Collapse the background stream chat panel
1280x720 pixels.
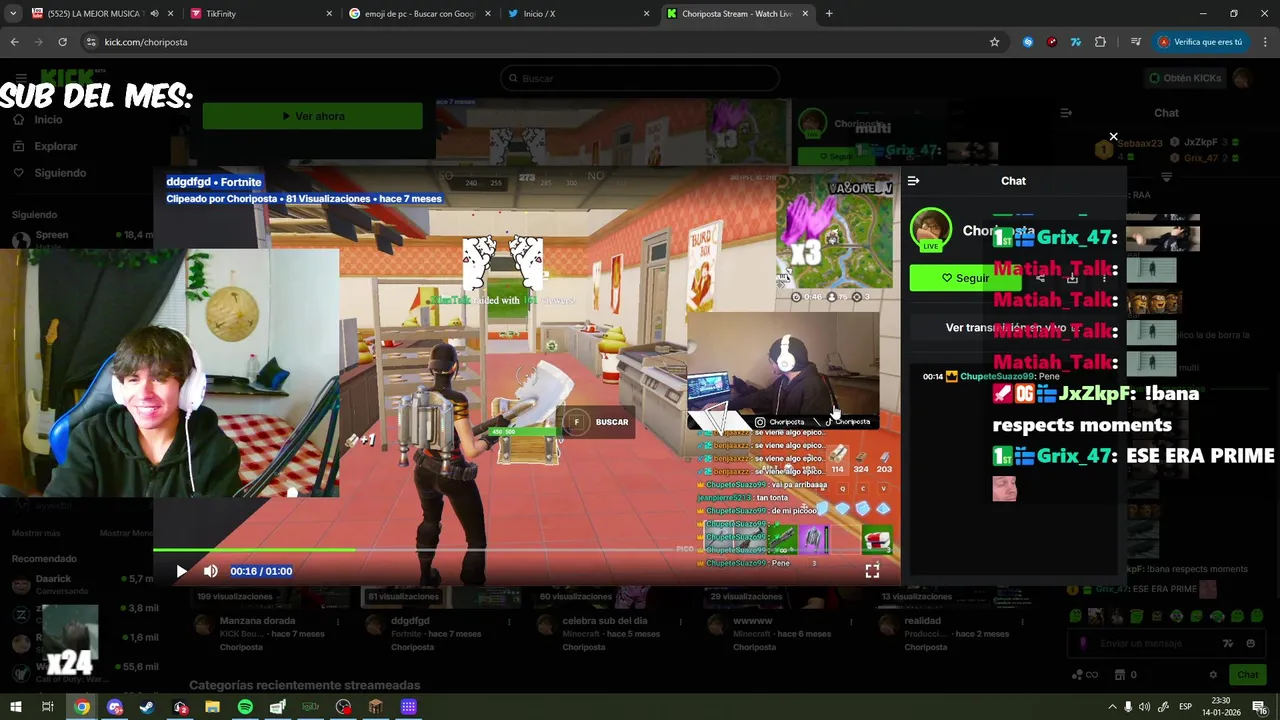coord(1066,113)
